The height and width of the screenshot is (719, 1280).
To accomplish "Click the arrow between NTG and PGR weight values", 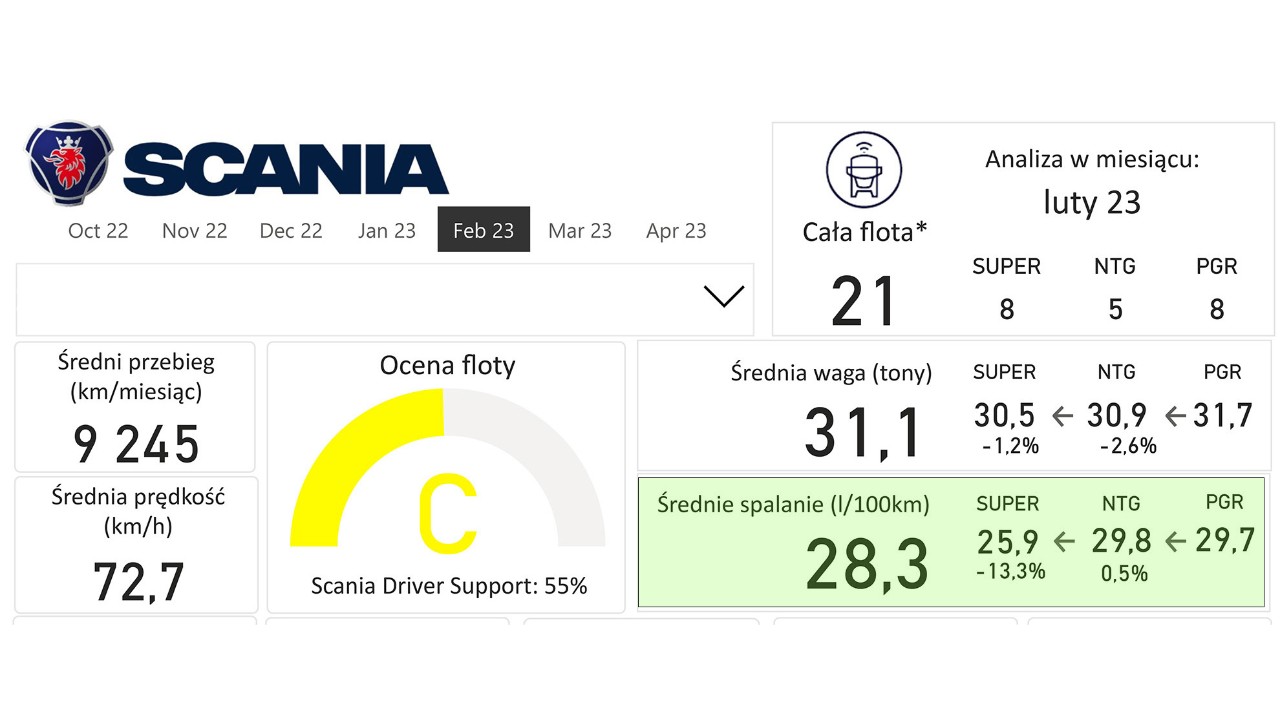I will pyautogui.click(x=1176, y=414).
